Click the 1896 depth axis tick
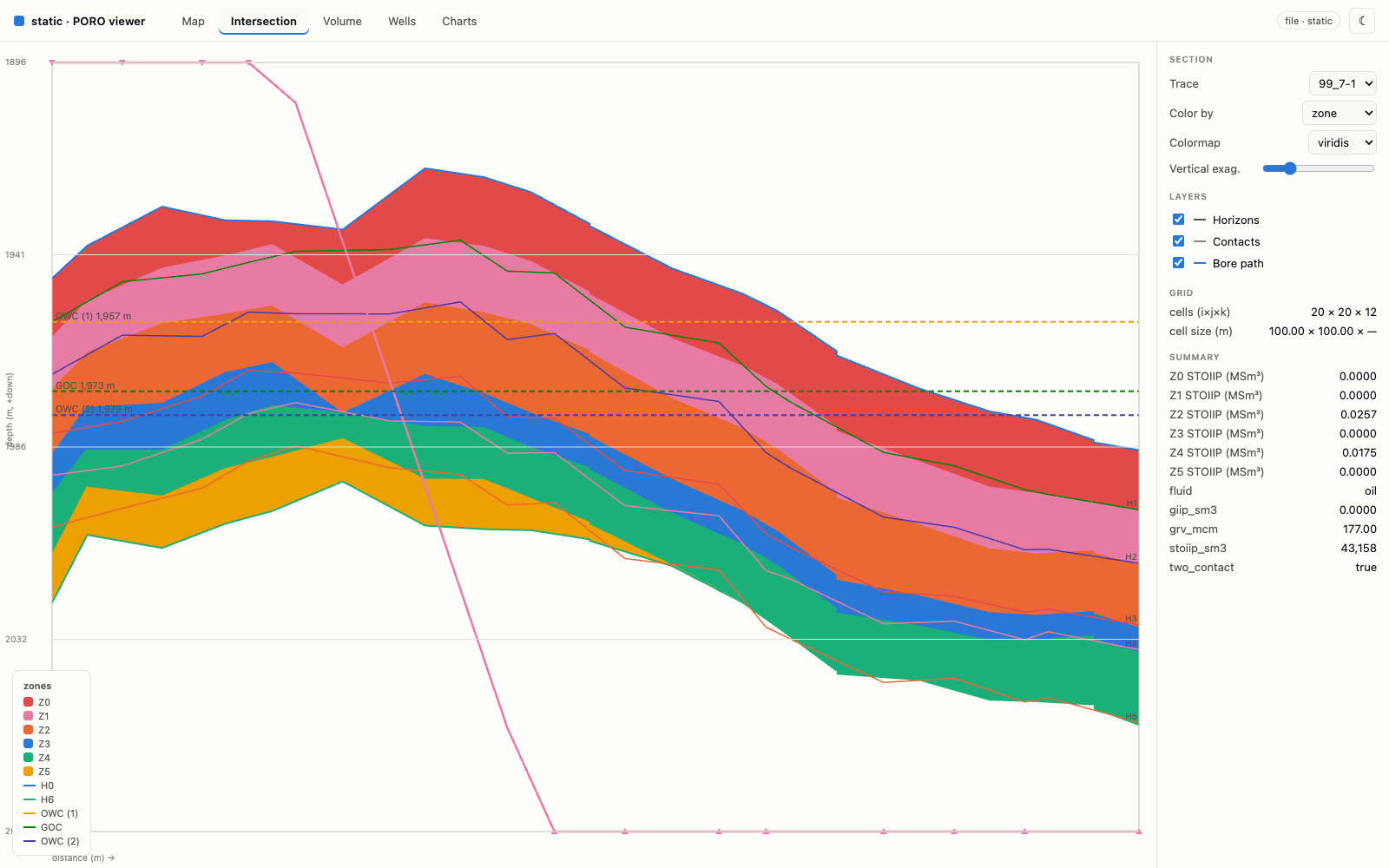Viewport: 1389px width, 868px height. [16, 62]
